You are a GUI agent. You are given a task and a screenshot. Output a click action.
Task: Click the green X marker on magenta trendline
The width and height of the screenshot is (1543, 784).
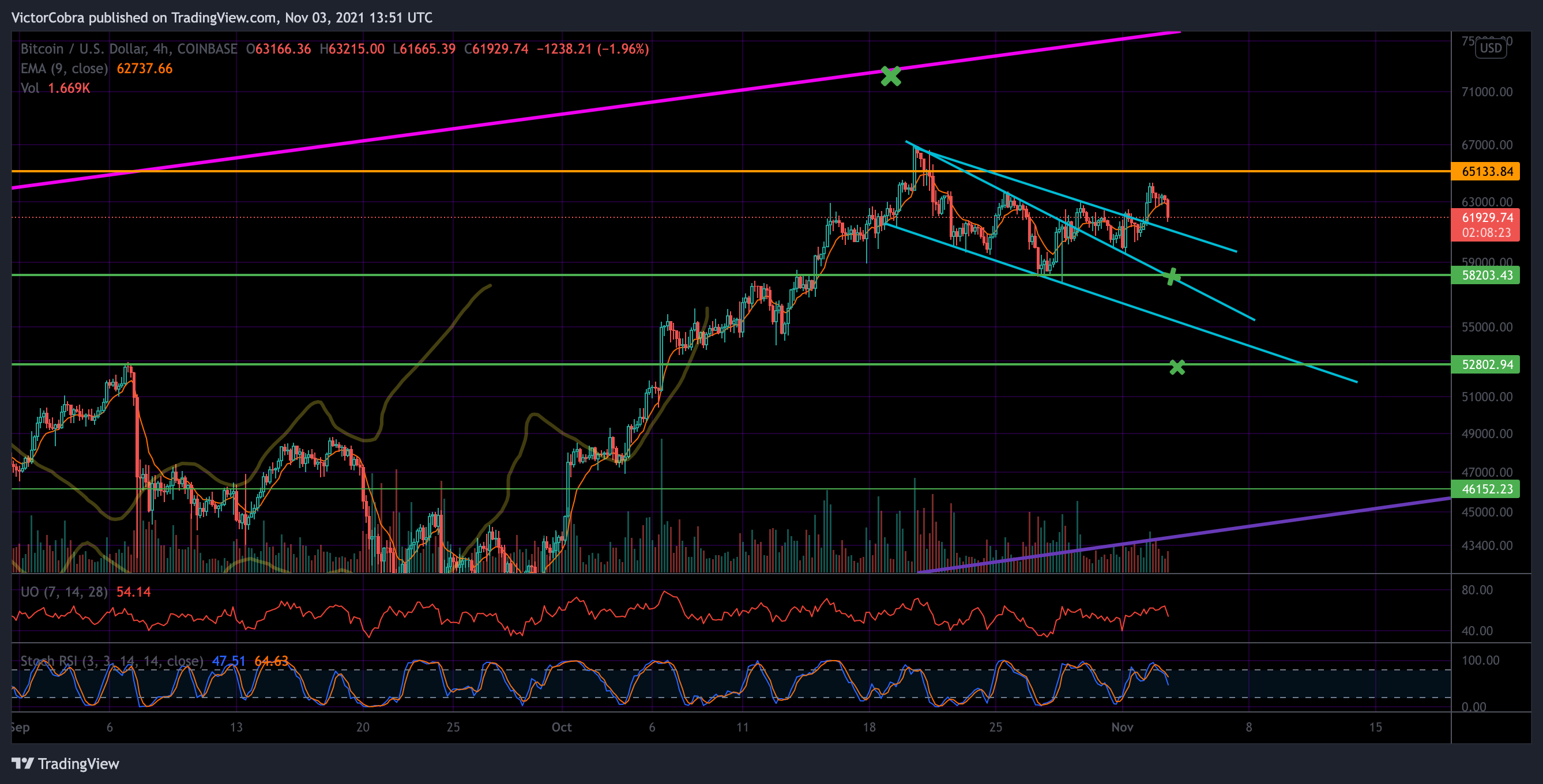pyautogui.click(x=891, y=76)
